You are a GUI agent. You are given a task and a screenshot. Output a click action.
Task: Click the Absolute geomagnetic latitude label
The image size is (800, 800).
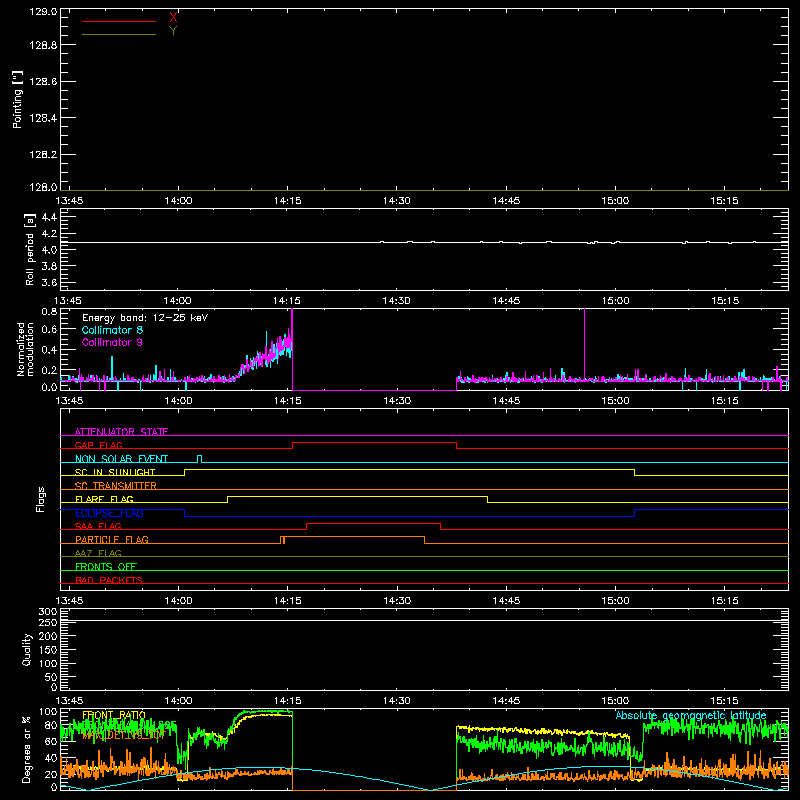tap(691, 715)
